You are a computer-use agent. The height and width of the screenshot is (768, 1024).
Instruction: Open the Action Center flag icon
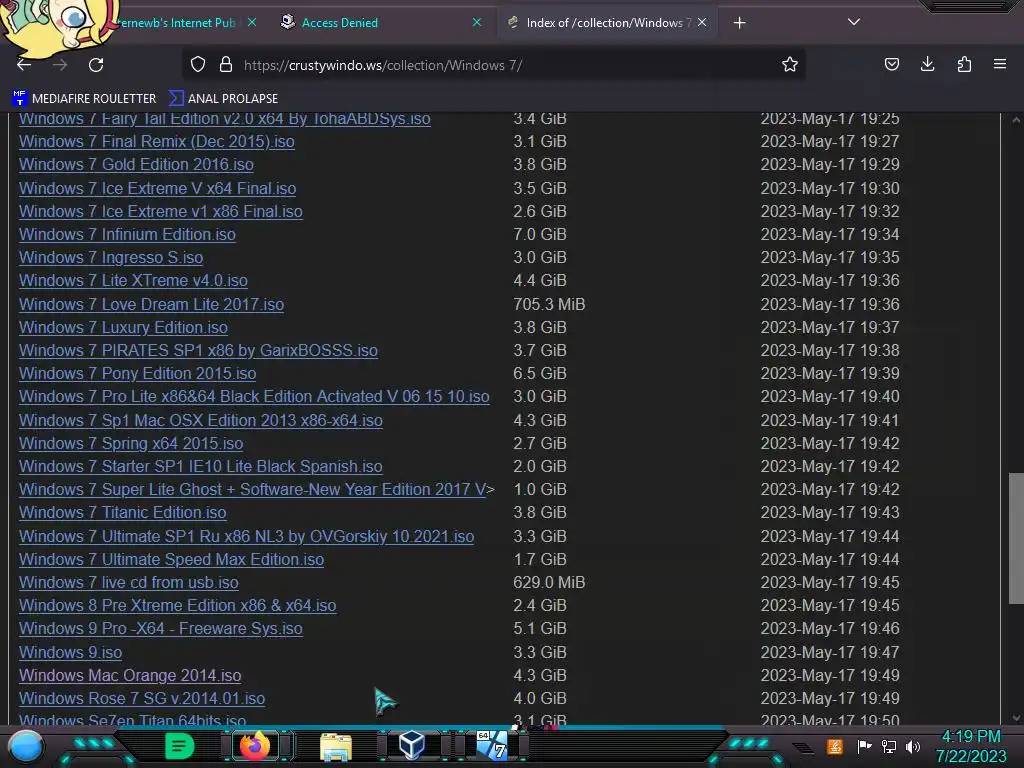(x=864, y=746)
